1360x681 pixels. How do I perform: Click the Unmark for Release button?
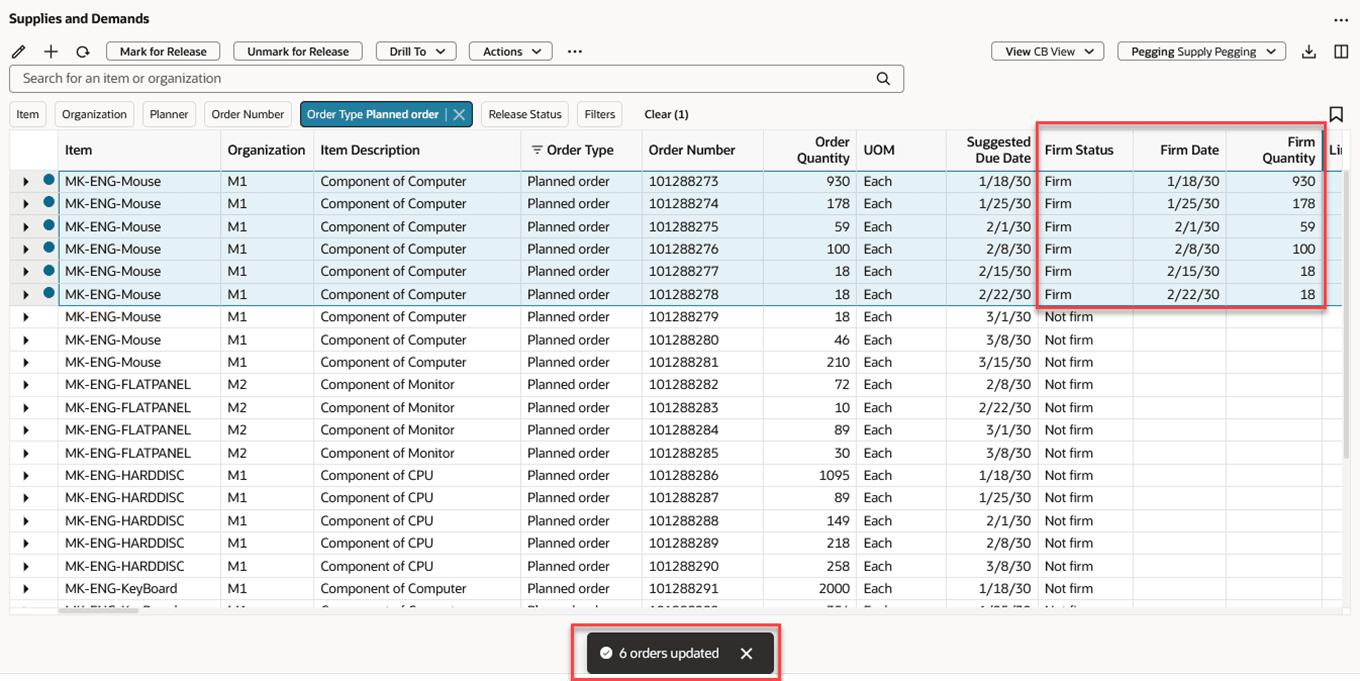298,52
